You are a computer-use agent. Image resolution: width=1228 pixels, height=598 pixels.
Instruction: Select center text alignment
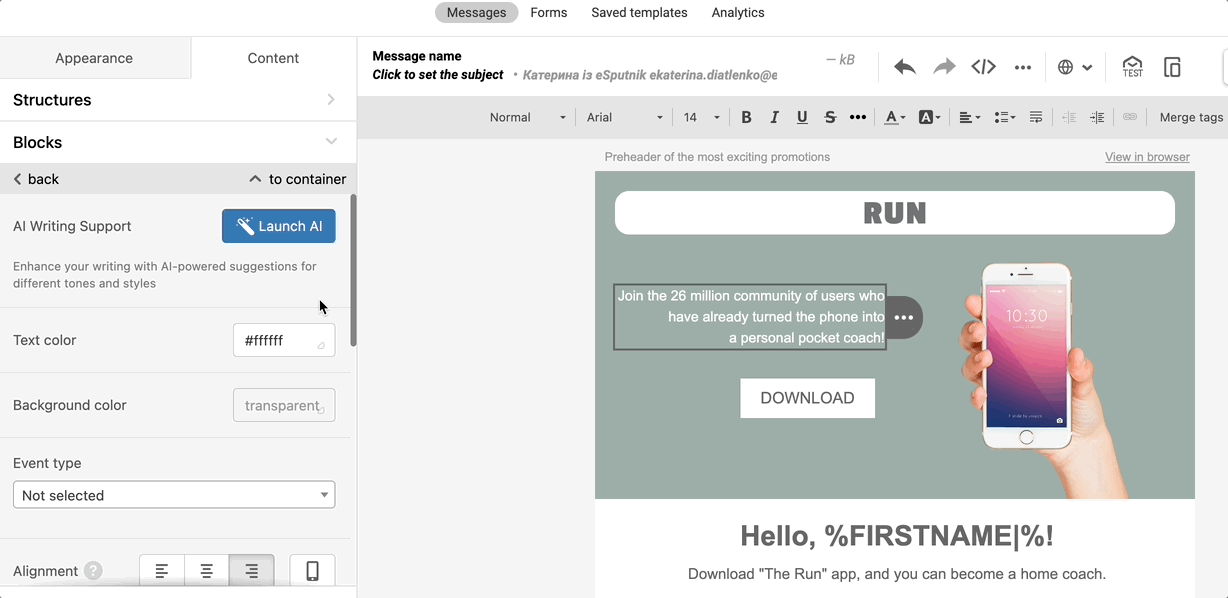click(x=206, y=571)
